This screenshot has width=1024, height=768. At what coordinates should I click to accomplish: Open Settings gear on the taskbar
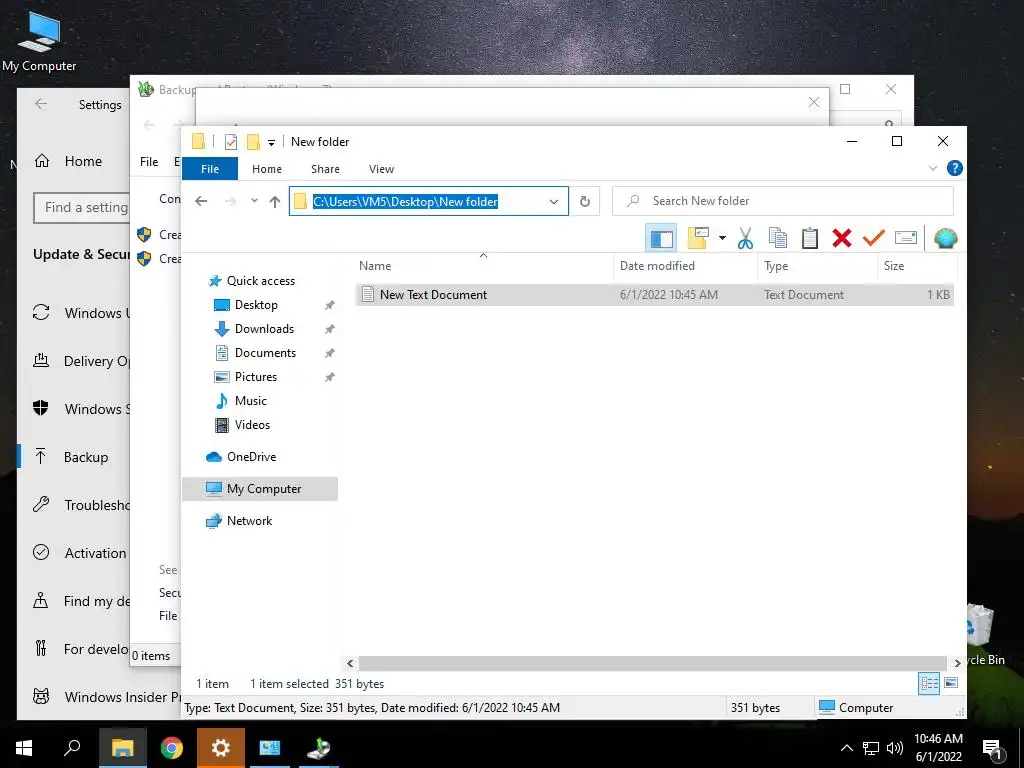(x=221, y=748)
